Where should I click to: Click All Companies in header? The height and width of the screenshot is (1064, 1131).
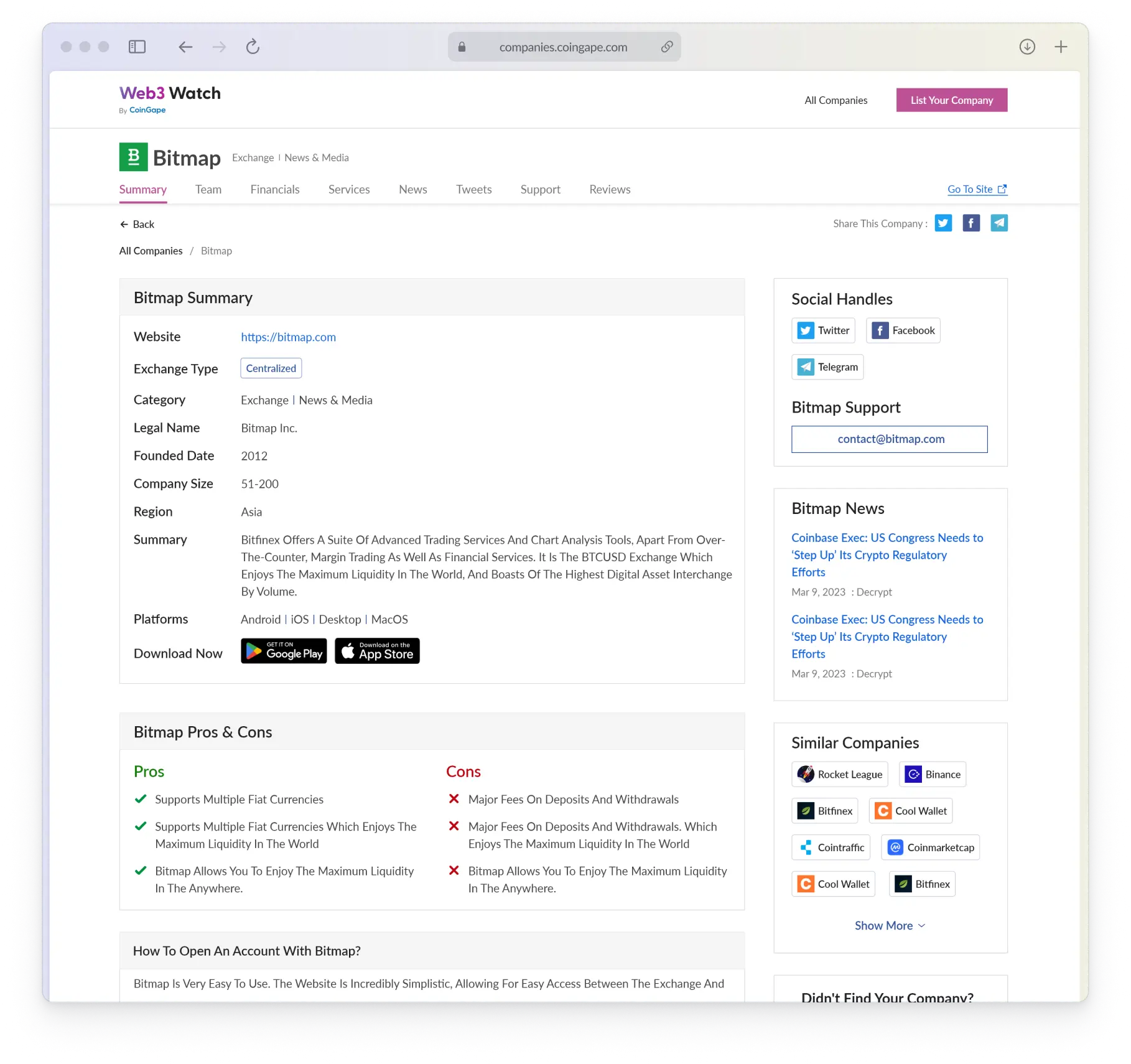pos(836,100)
